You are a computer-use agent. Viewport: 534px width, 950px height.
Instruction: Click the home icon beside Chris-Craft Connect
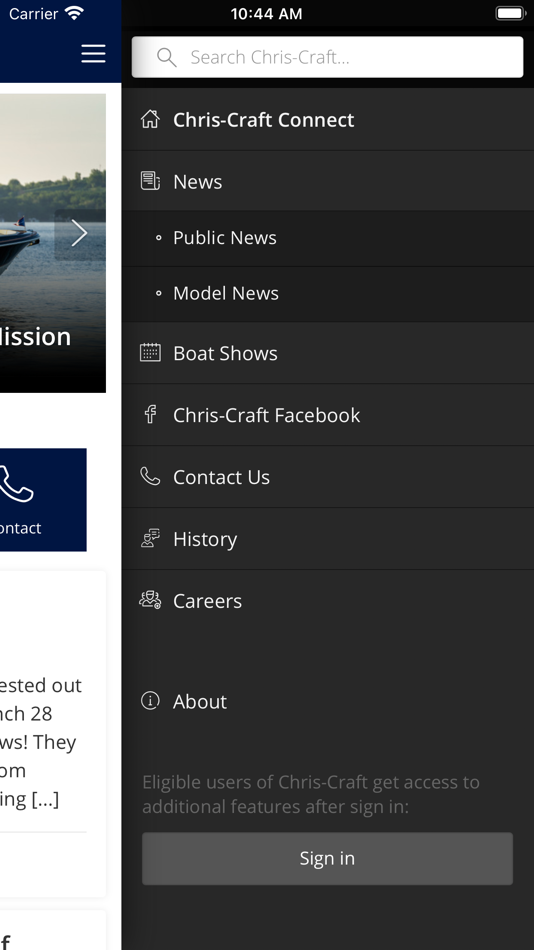150,119
